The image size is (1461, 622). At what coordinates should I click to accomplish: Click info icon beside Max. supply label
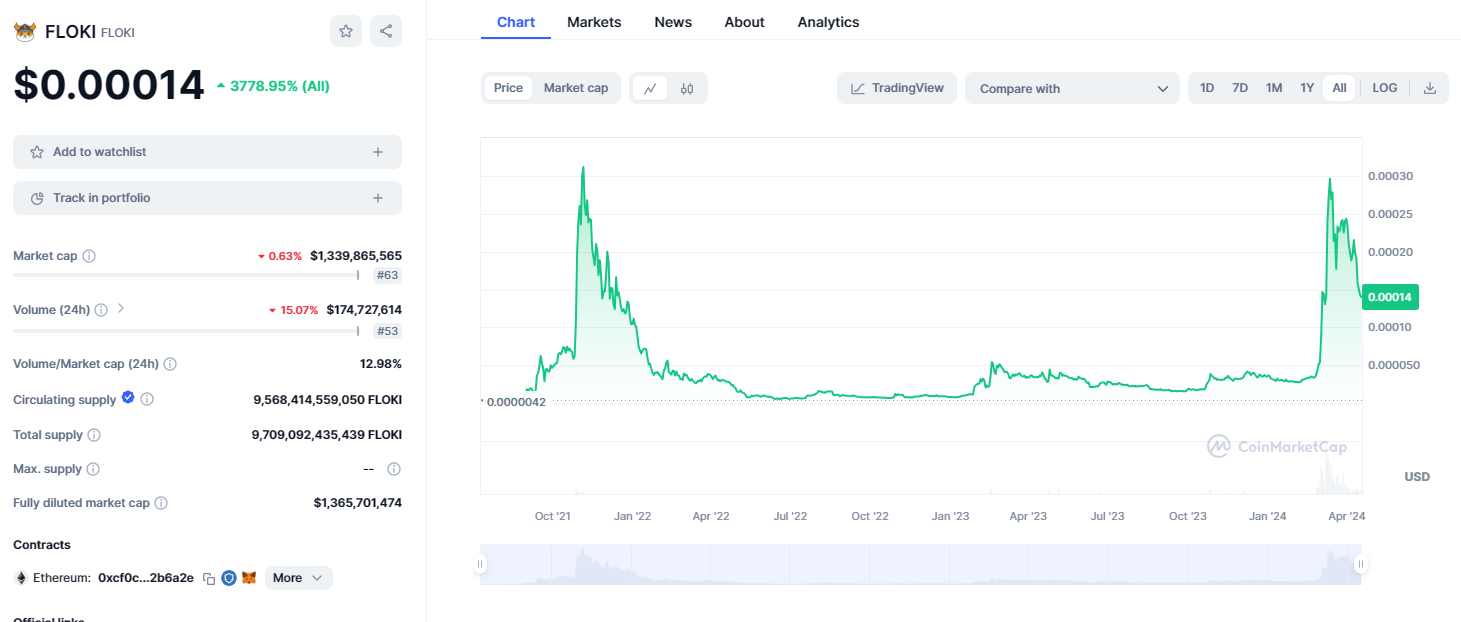[x=92, y=469]
